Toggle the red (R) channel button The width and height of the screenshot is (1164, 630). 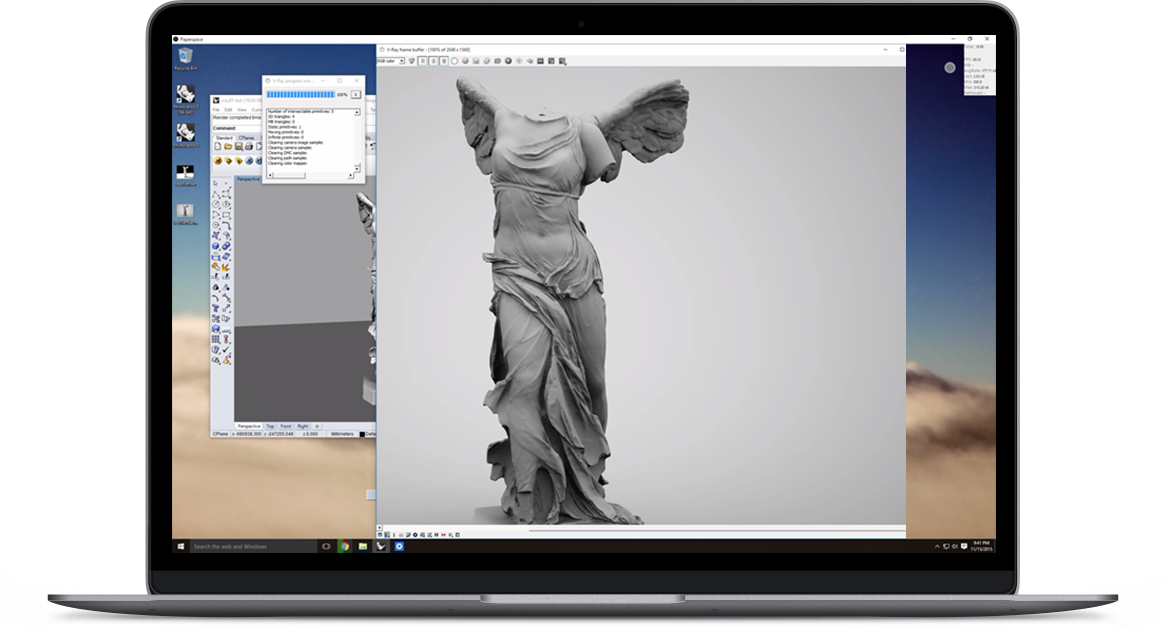point(423,61)
